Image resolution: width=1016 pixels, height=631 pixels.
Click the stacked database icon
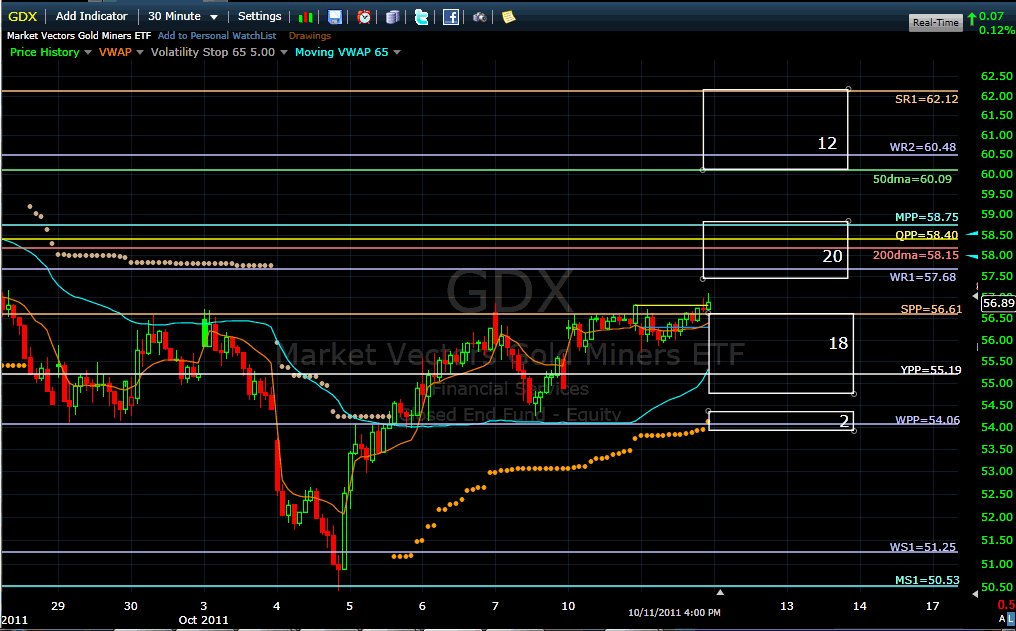click(393, 17)
